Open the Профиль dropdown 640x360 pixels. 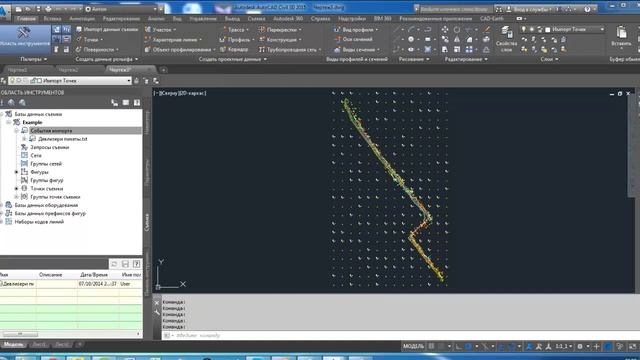tap(237, 40)
